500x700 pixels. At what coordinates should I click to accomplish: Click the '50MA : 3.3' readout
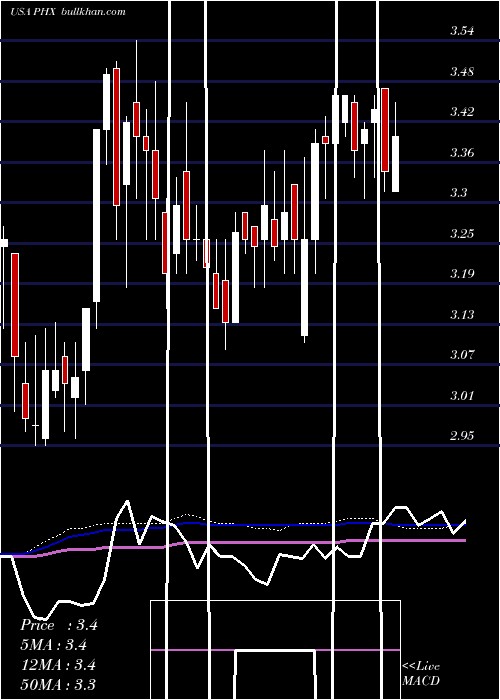58,684
